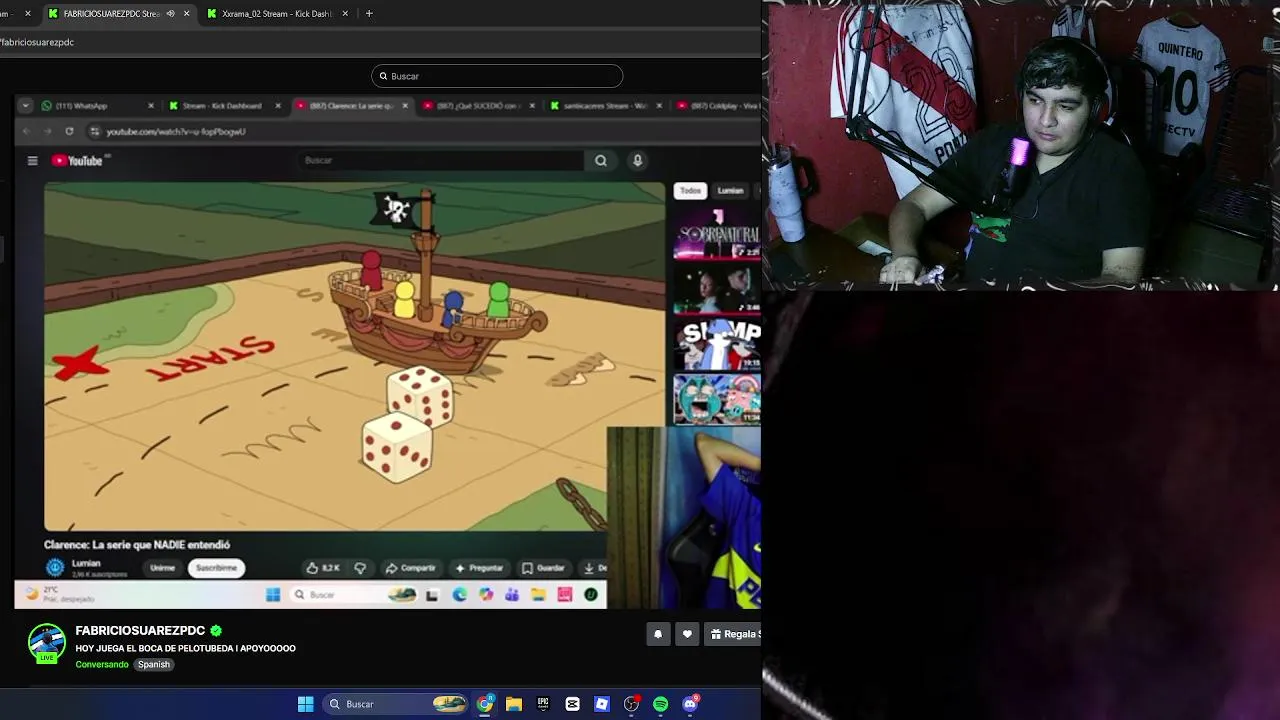Image resolution: width=1280 pixels, height=720 pixels.
Task: Open Start menu in the streamed taskbar
Action: [273, 595]
